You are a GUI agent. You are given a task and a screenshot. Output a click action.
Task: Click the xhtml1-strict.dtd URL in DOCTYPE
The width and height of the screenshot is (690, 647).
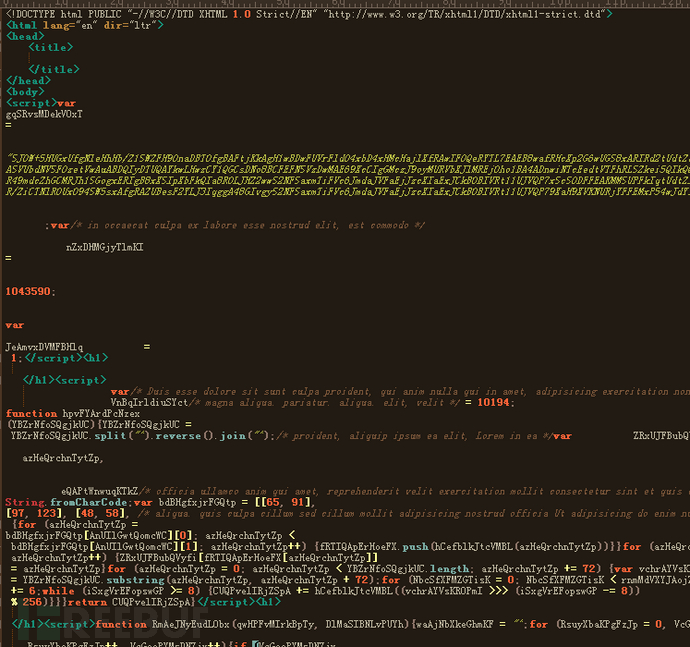[464, 14]
